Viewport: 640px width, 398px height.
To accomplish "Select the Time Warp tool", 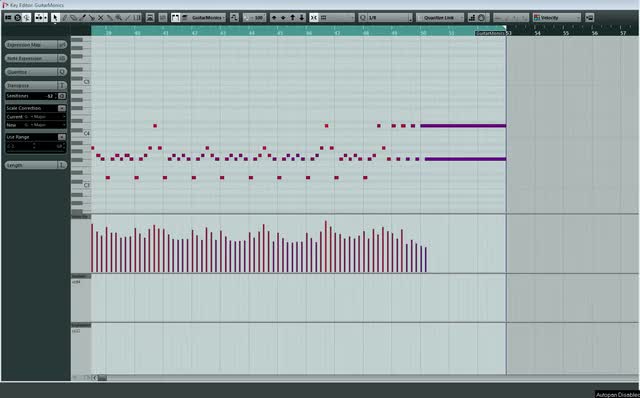I will coord(137,18).
